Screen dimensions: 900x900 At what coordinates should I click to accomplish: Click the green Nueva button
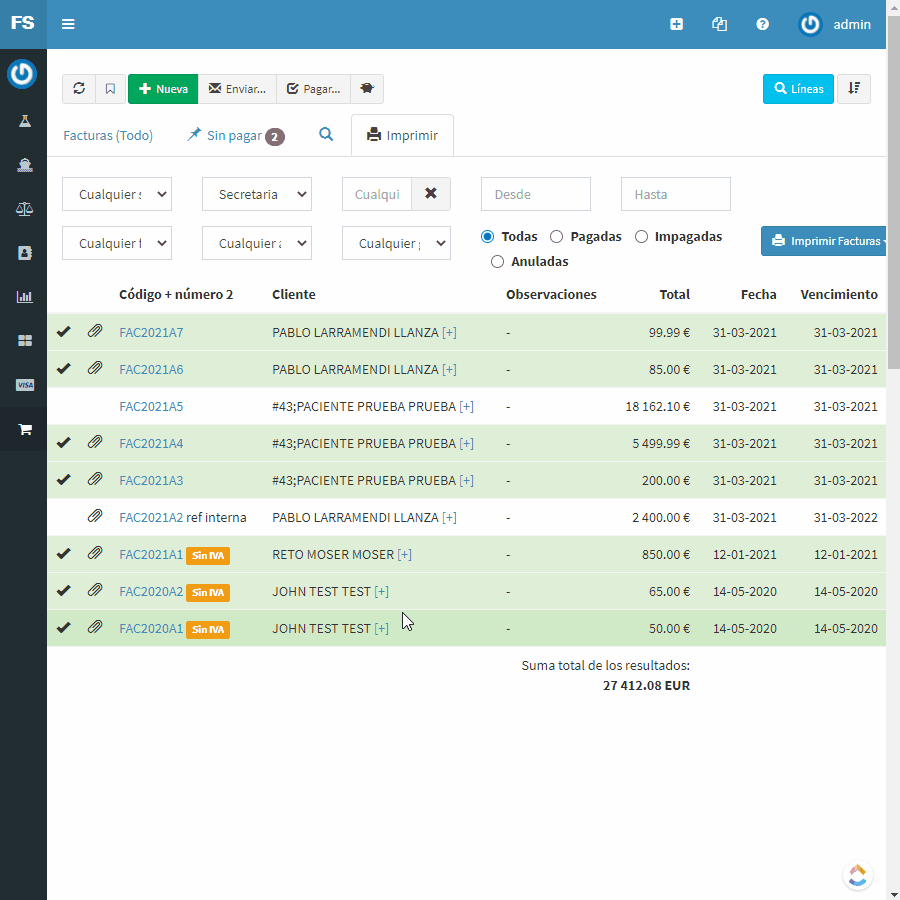point(163,89)
